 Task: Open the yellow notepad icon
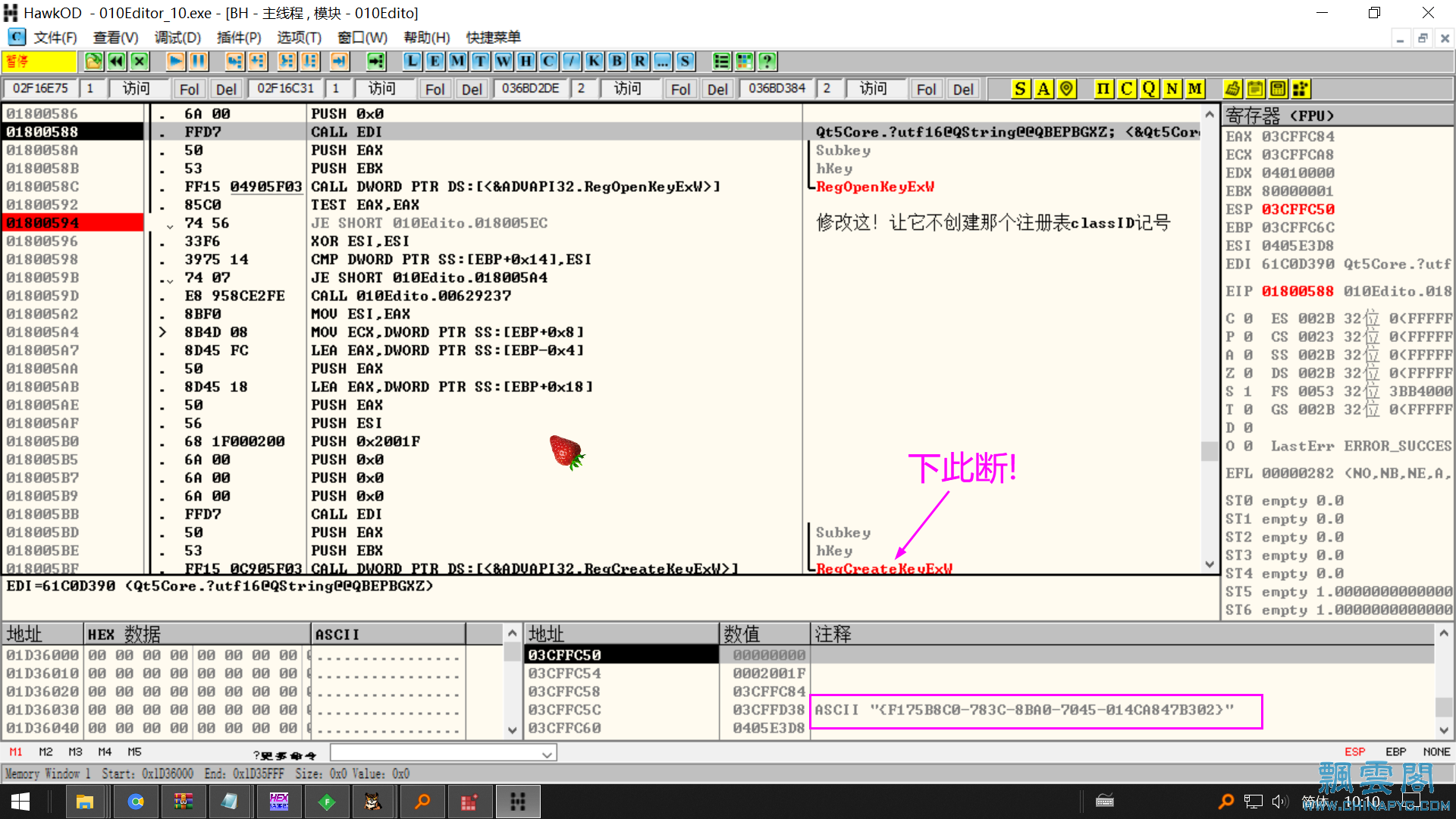(1255, 89)
